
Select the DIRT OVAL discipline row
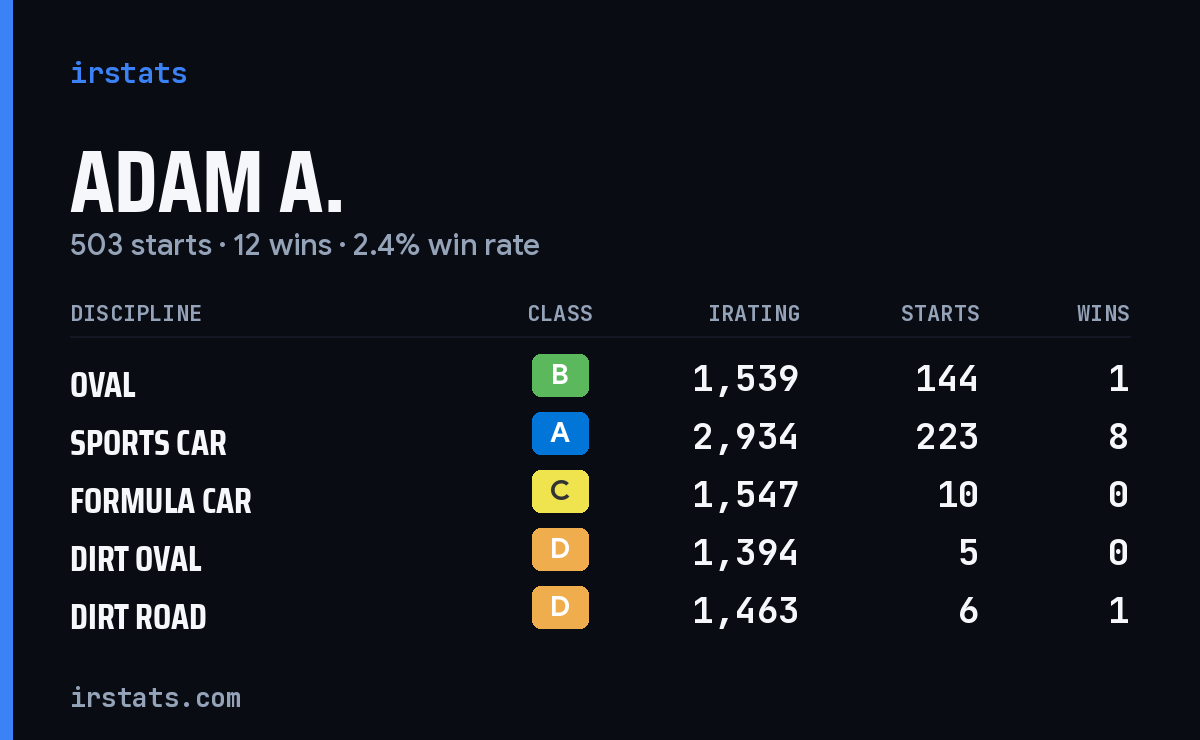coord(600,553)
